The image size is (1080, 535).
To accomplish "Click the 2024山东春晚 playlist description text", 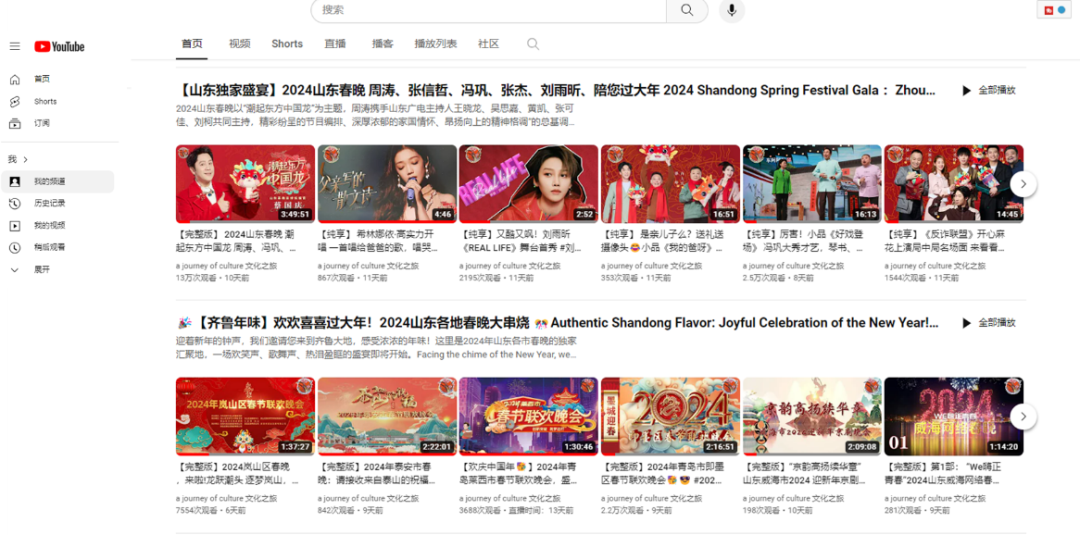I will coord(375,116).
